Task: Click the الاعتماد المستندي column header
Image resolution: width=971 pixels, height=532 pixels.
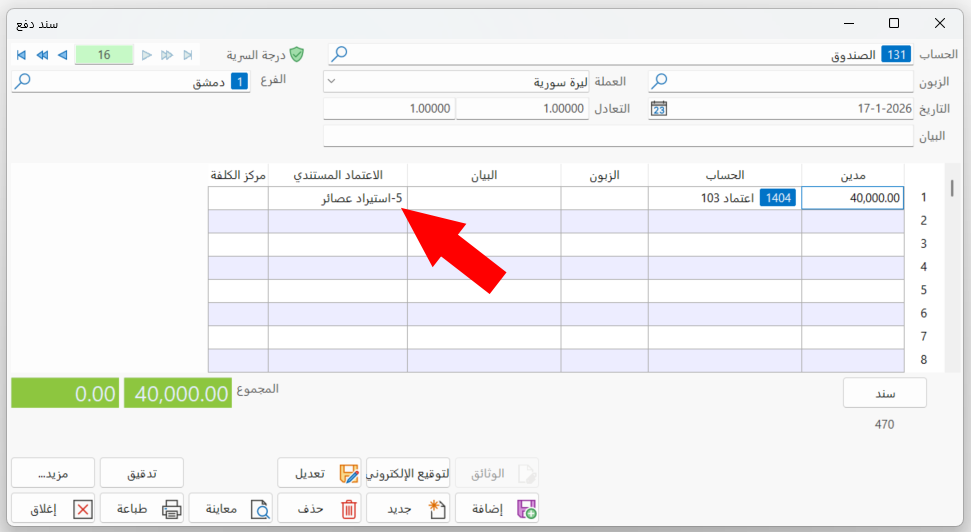Action: (x=337, y=176)
